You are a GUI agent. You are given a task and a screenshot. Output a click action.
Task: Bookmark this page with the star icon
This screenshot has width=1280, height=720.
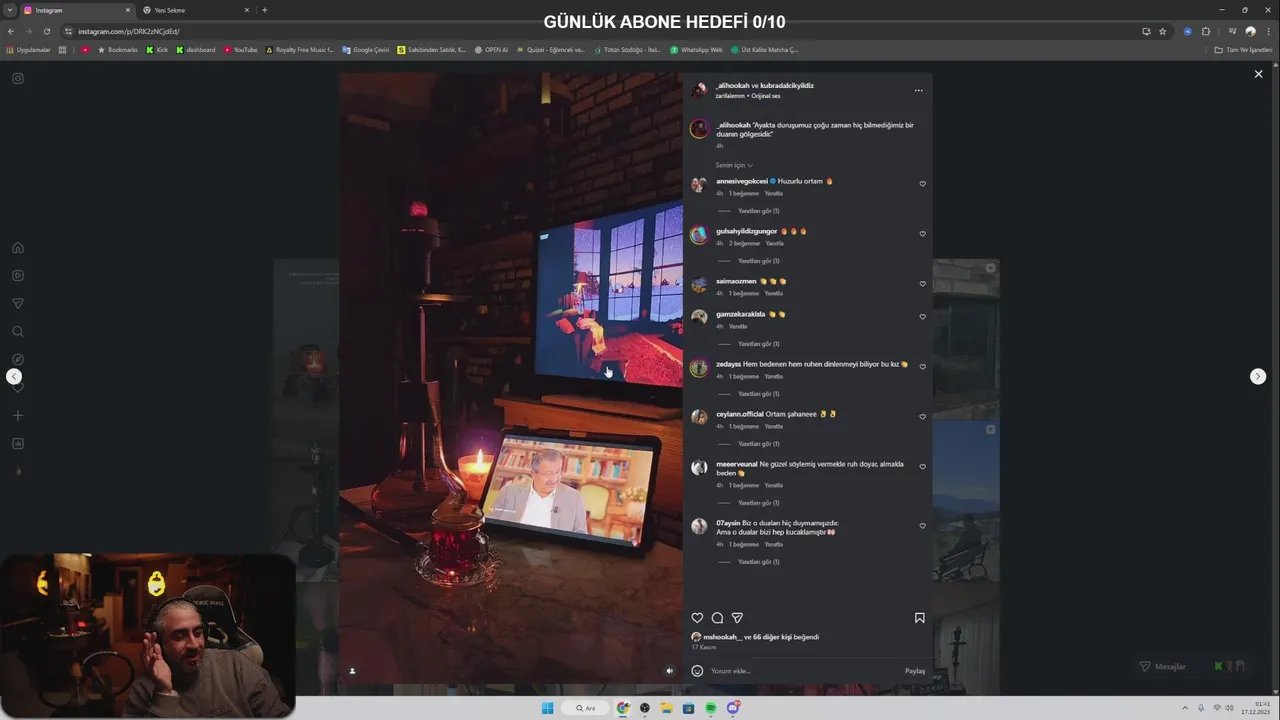tap(1162, 31)
